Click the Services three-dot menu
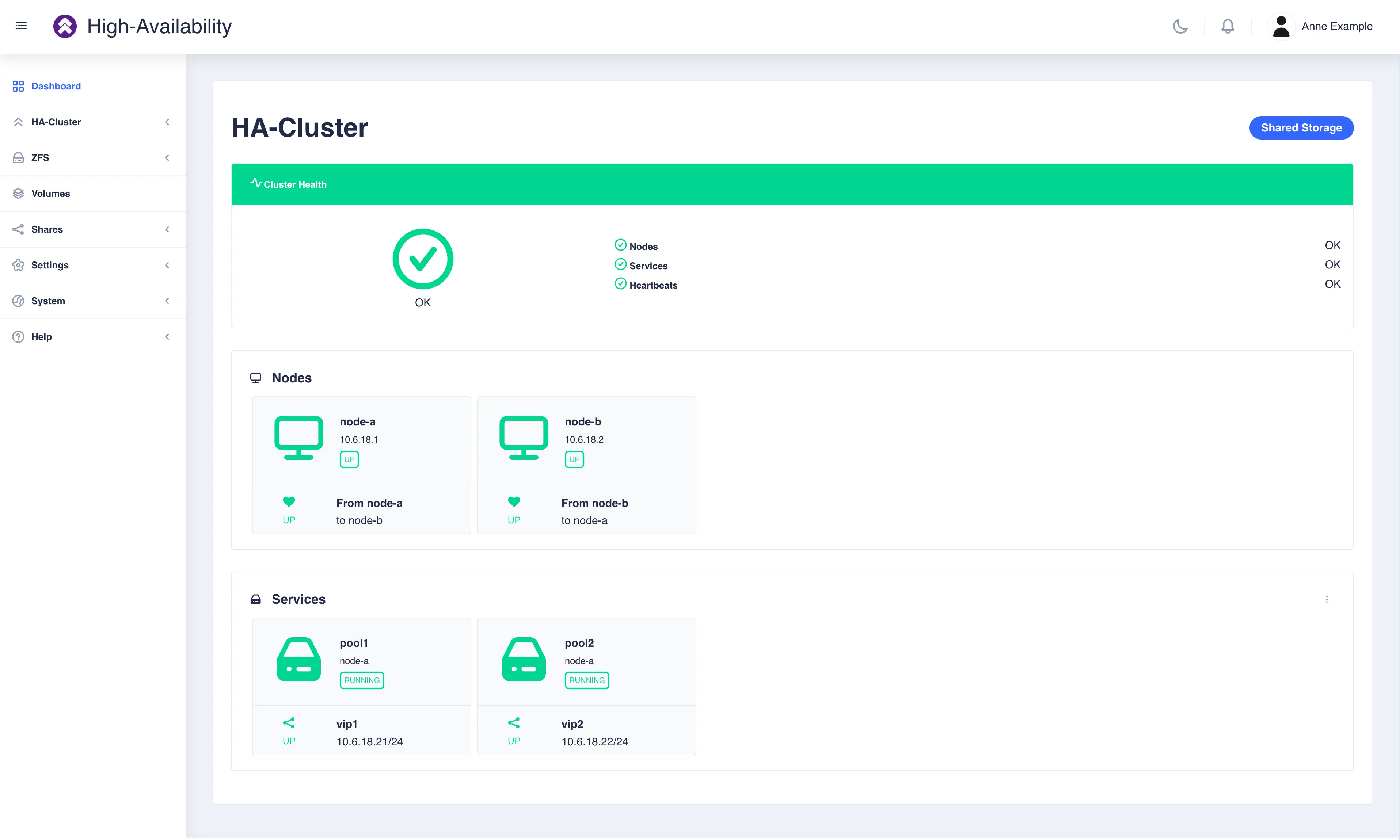1400x840 pixels. [1327, 599]
